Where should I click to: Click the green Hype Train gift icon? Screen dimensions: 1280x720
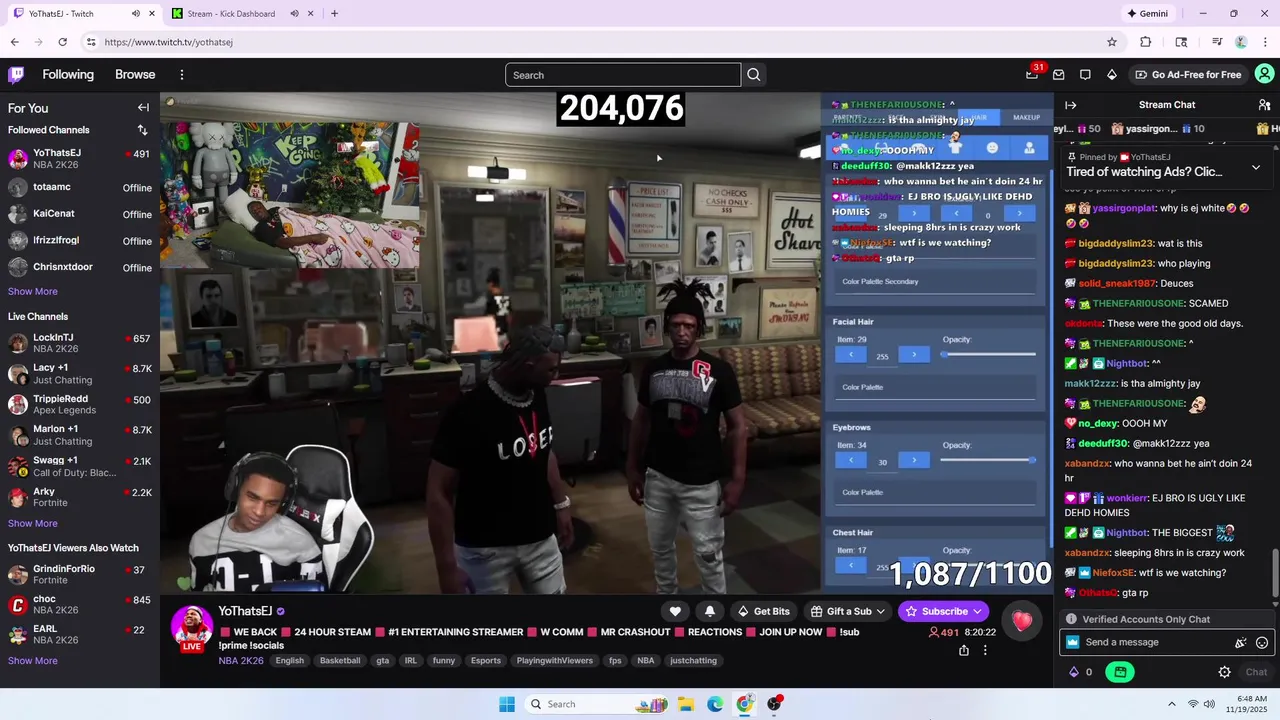(1120, 672)
